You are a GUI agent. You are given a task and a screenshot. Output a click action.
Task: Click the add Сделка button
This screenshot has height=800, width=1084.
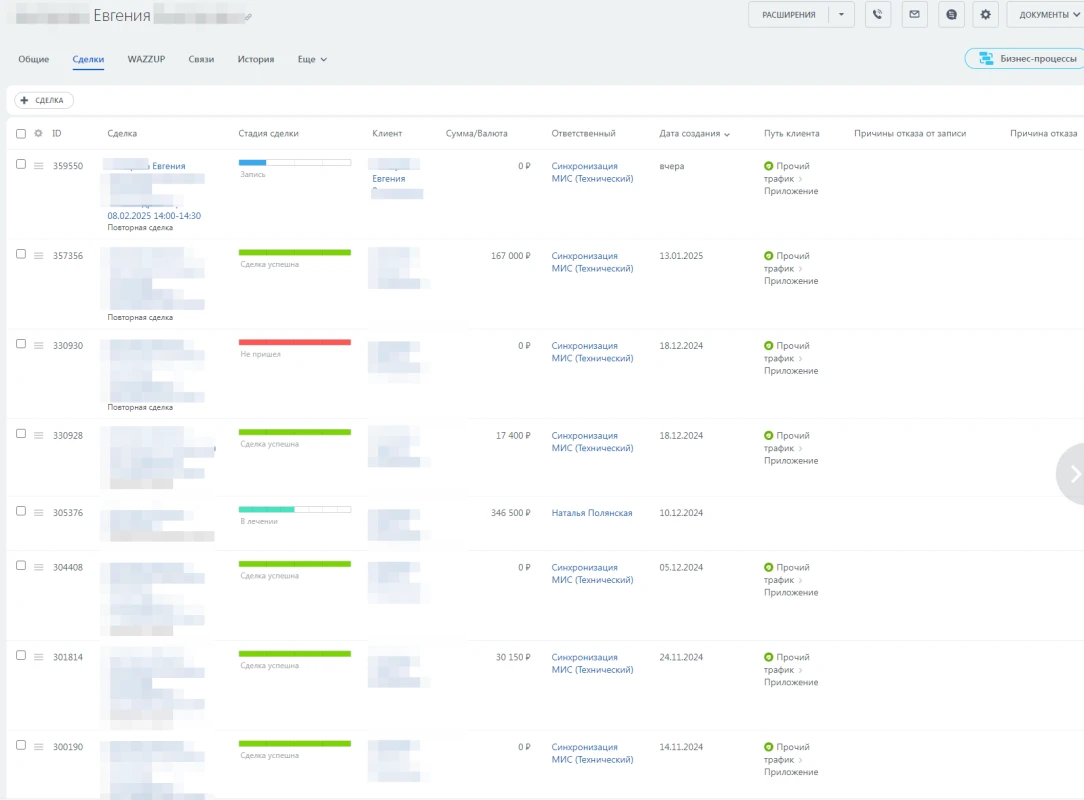point(44,100)
